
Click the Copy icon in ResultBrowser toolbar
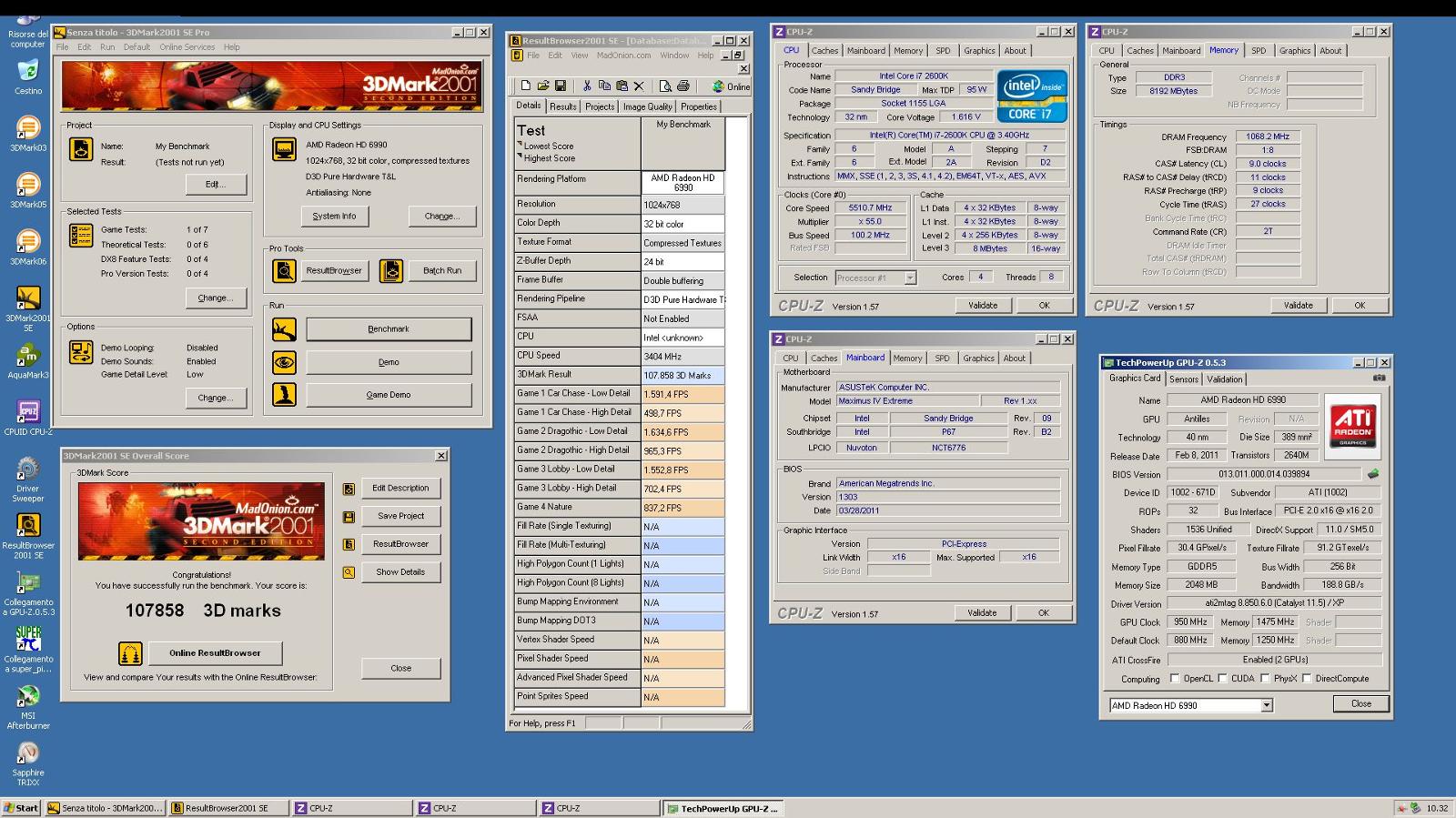pos(604,86)
